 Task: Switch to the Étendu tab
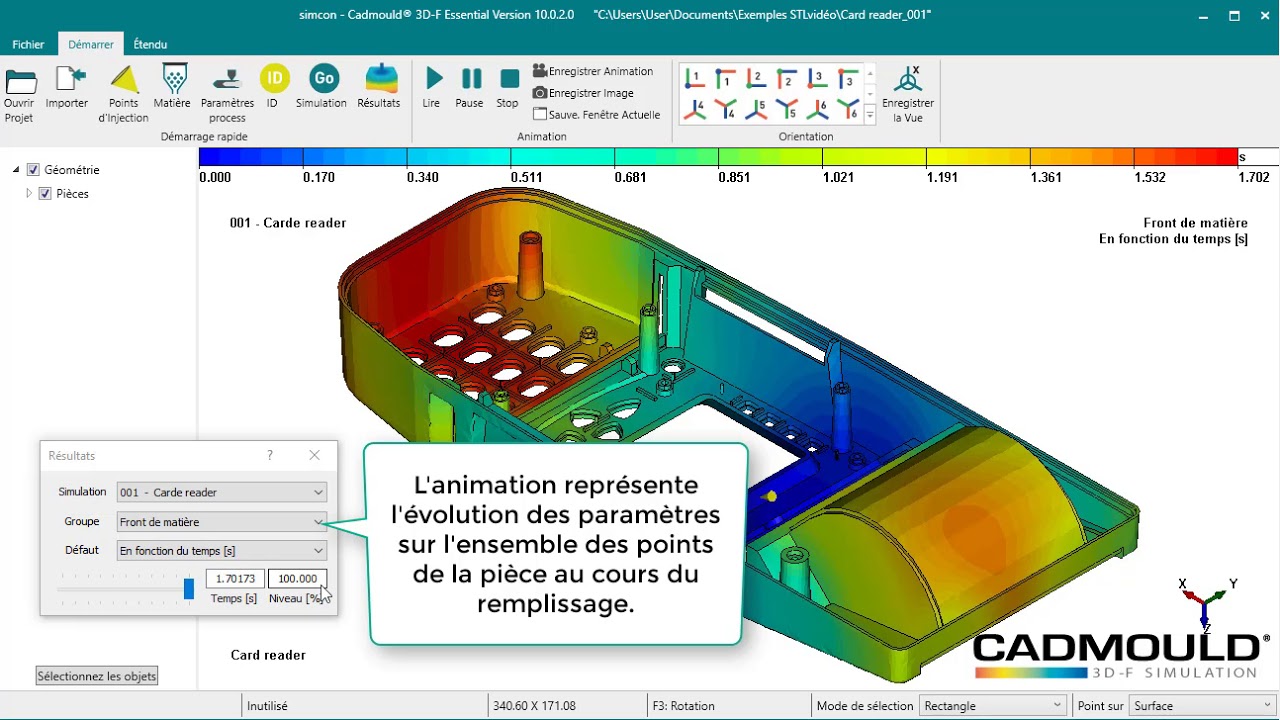pyautogui.click(x=150, y=45)
